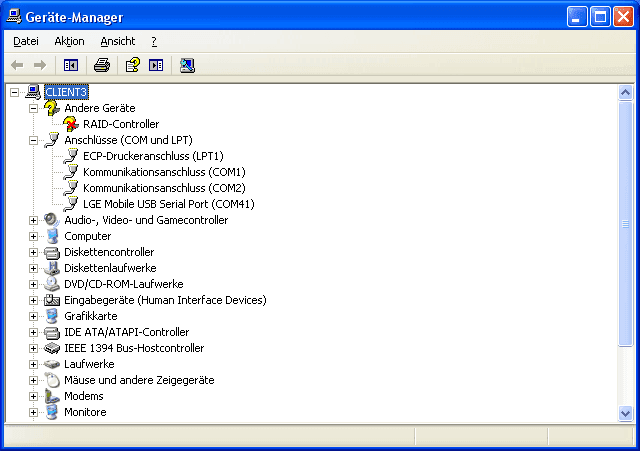Viewport: 640px width, 451px height.
Task: Select Kommunikationsanschluss (COM2)
Action: coord(164,188)
